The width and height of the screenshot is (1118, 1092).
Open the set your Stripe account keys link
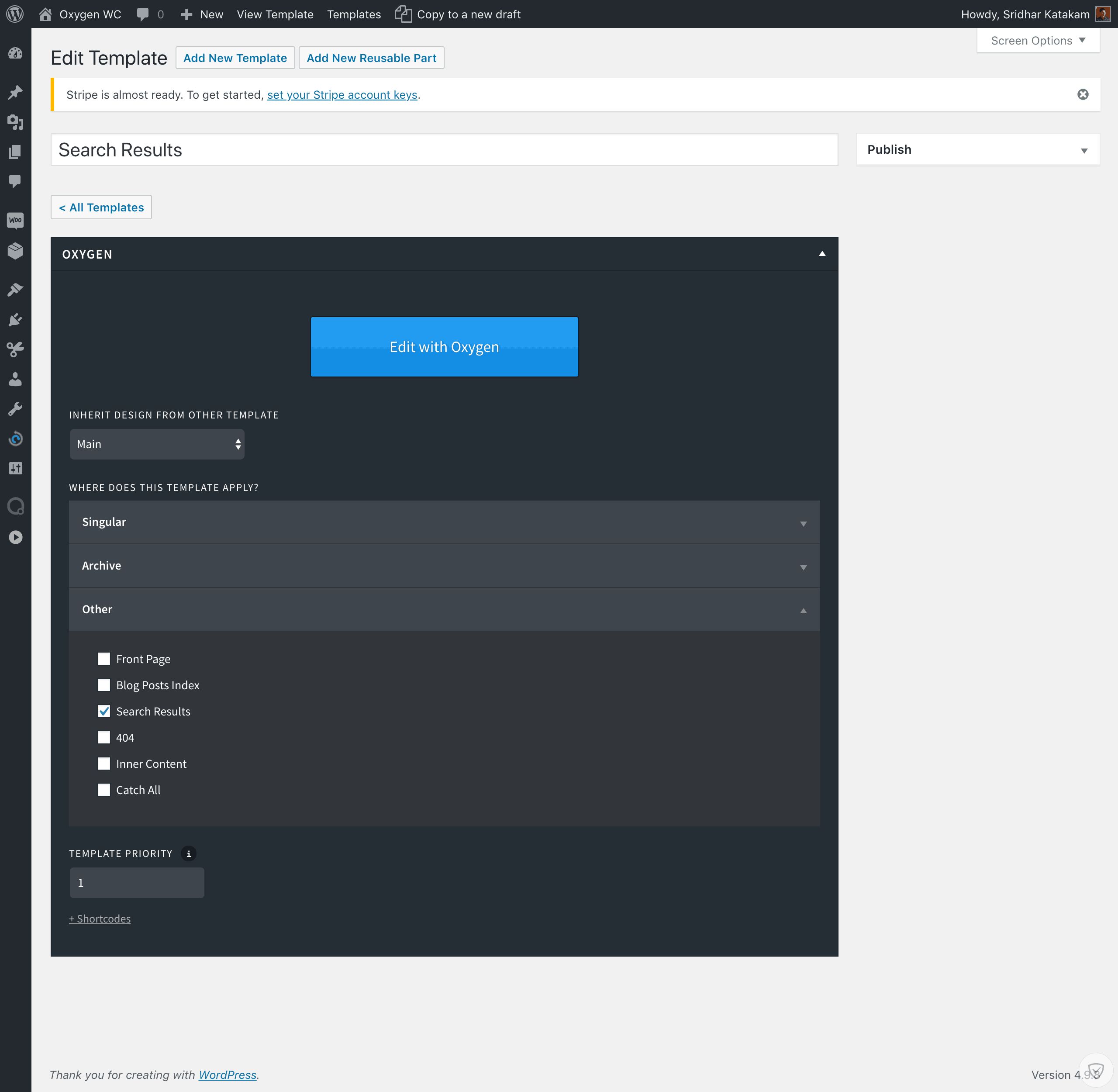click(x=342, y=95)
